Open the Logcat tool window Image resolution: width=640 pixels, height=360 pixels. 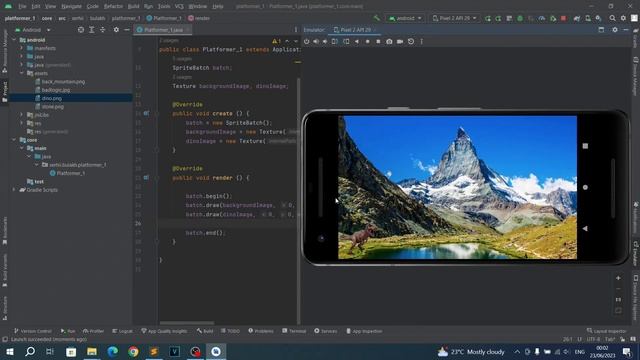coord(122,331)
